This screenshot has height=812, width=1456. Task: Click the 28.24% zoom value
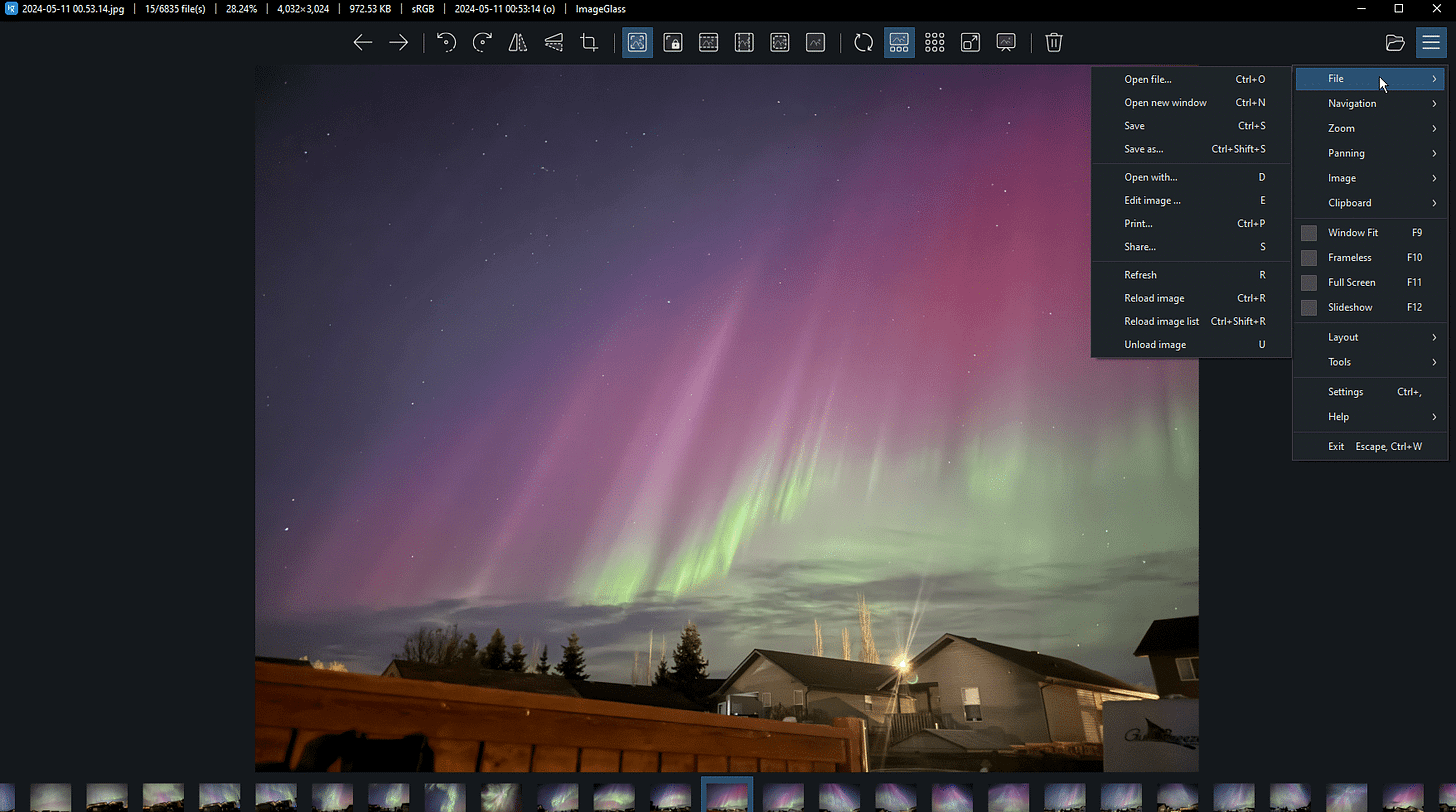(x=241, y=9)
